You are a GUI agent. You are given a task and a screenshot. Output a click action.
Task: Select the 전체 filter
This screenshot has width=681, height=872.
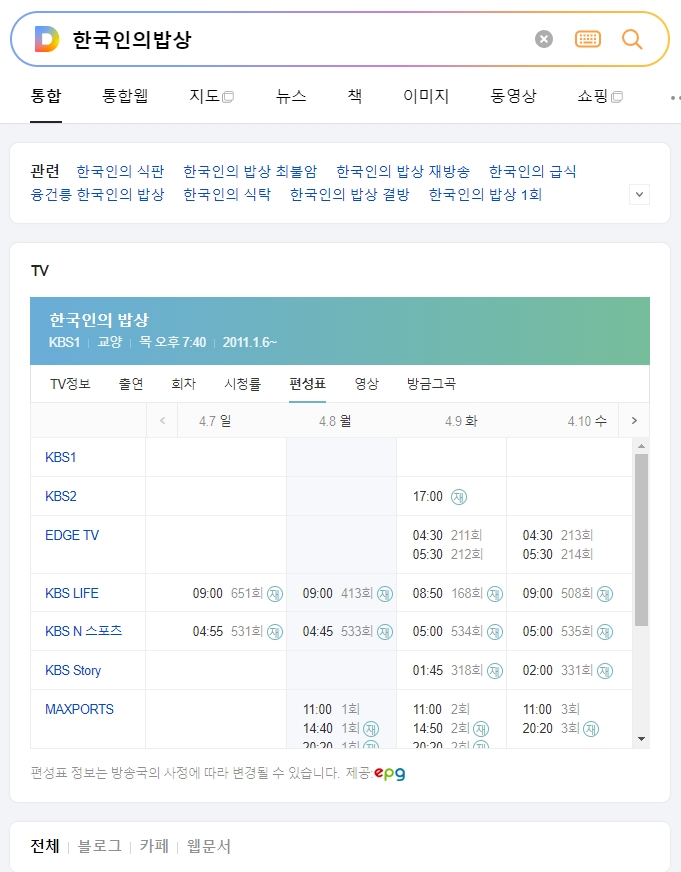(x=44, y=846)
